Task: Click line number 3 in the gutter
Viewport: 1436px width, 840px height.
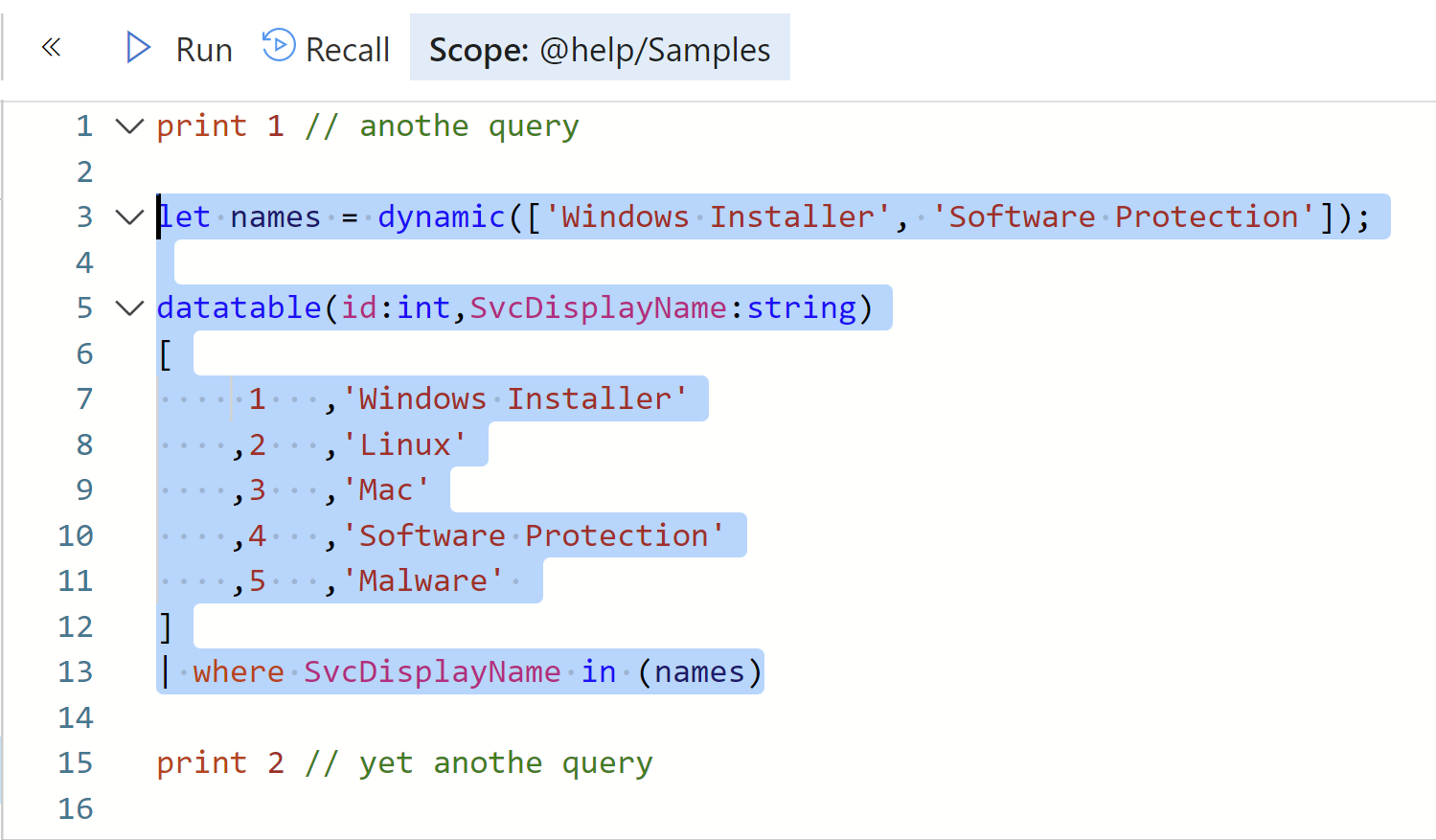Action: coord(84,216)
